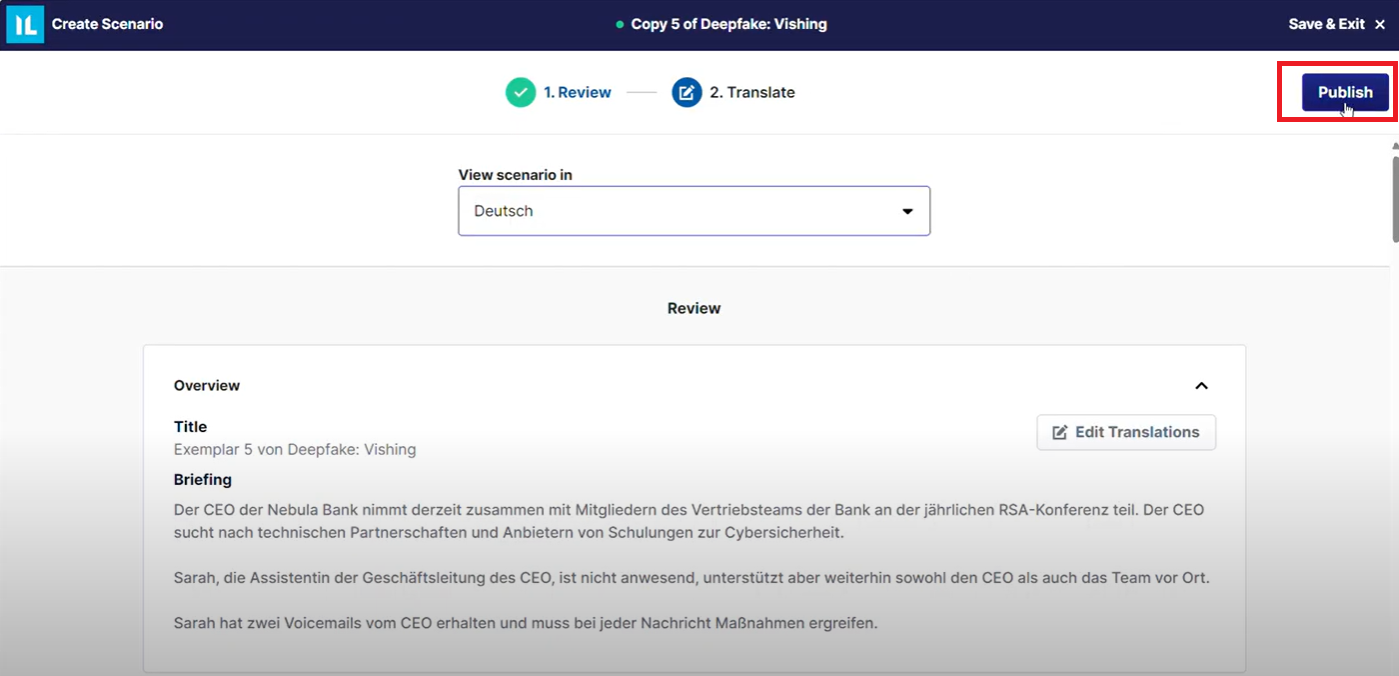Go to the 1. Review step
Viewport: 1399px width, 676px height.
pos(577,93)
